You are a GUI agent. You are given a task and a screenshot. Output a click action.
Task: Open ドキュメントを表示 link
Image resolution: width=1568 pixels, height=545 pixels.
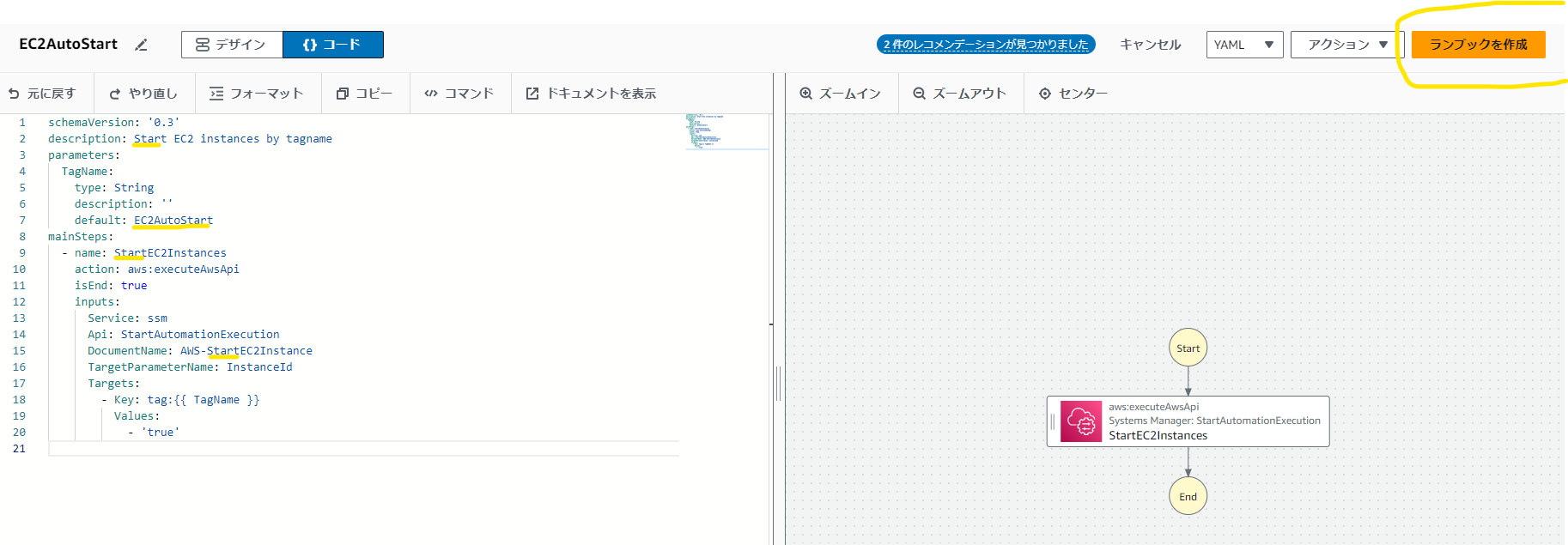tap(591, 94)
